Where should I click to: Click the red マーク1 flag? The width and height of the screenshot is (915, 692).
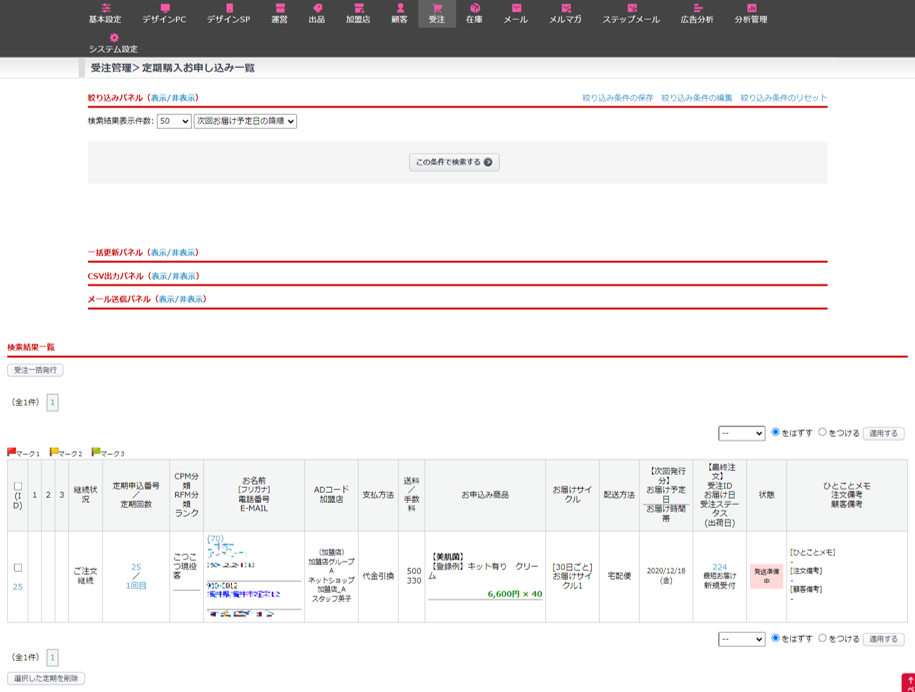pos(12,453)
